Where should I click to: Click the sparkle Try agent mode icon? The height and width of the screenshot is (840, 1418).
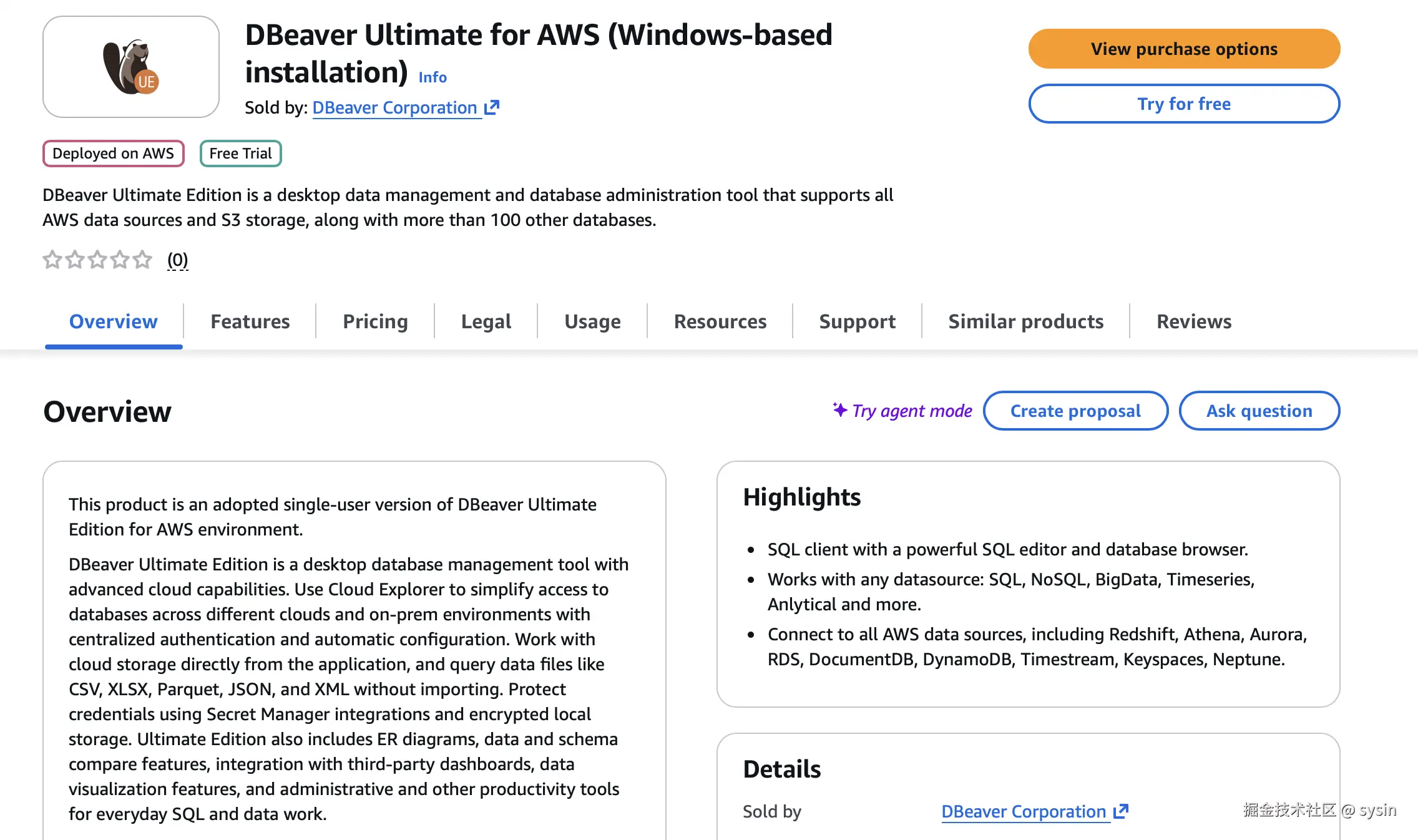pos(840,410)
